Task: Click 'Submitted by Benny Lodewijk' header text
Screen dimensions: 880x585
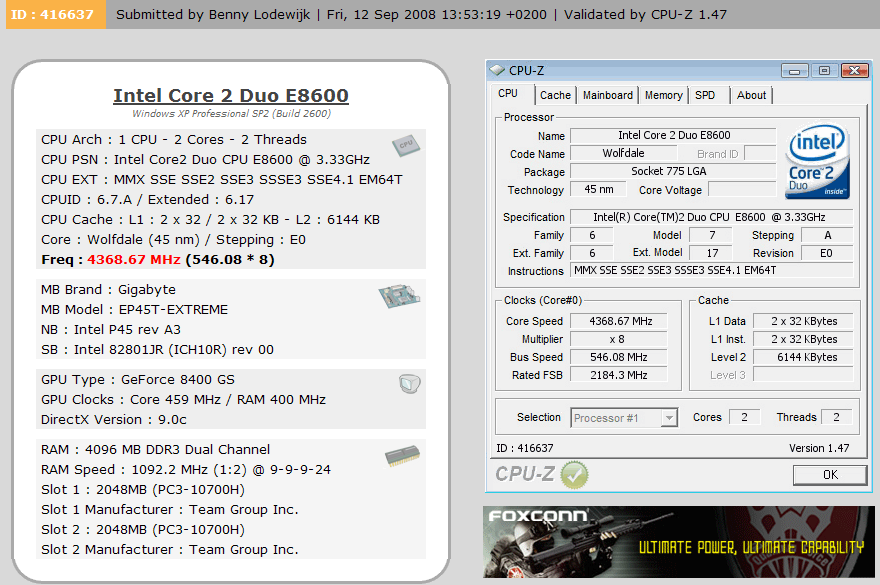Action: 213,15
